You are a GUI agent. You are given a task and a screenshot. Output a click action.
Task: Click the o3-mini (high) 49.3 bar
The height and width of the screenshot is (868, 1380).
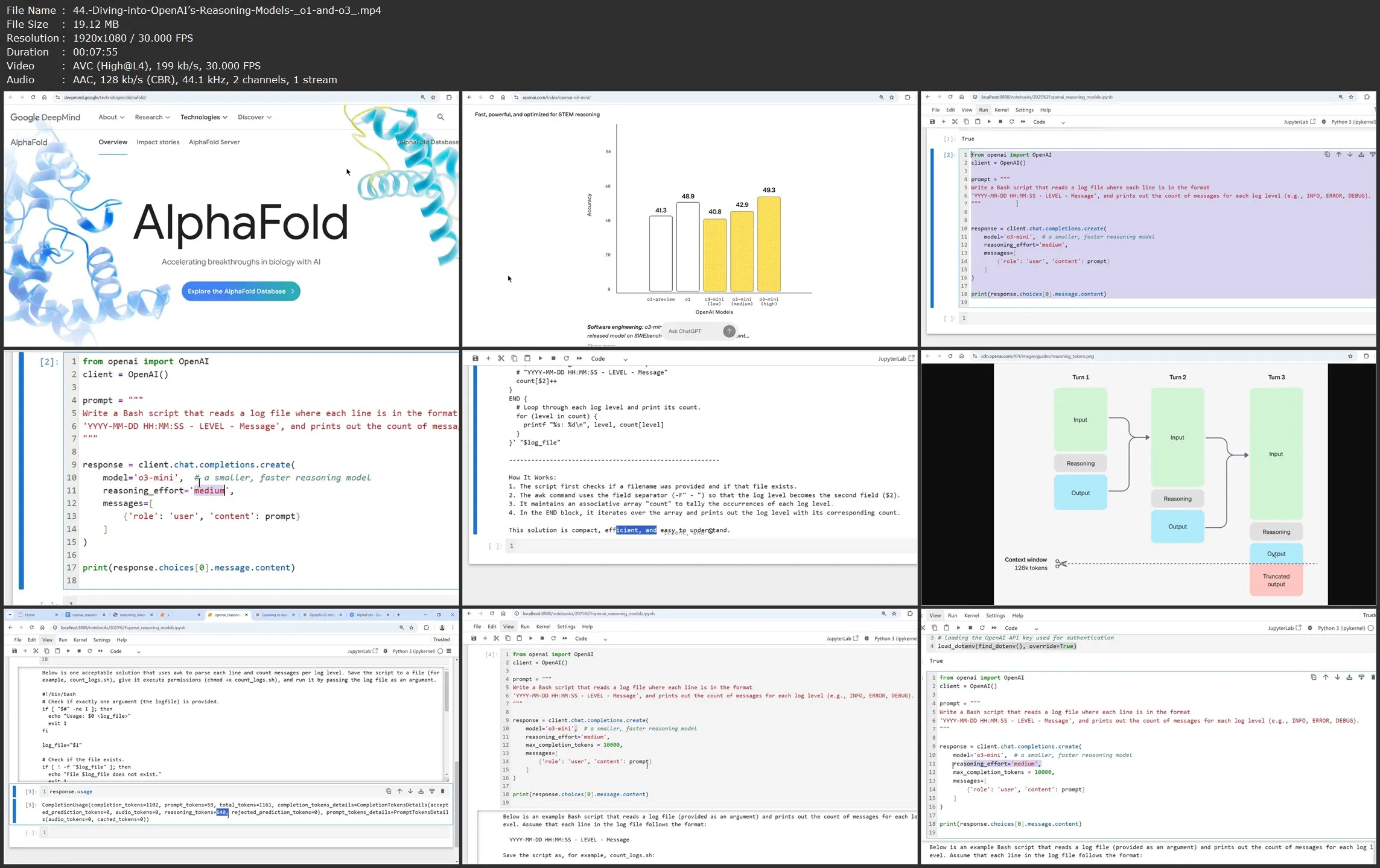click(769, 244)
